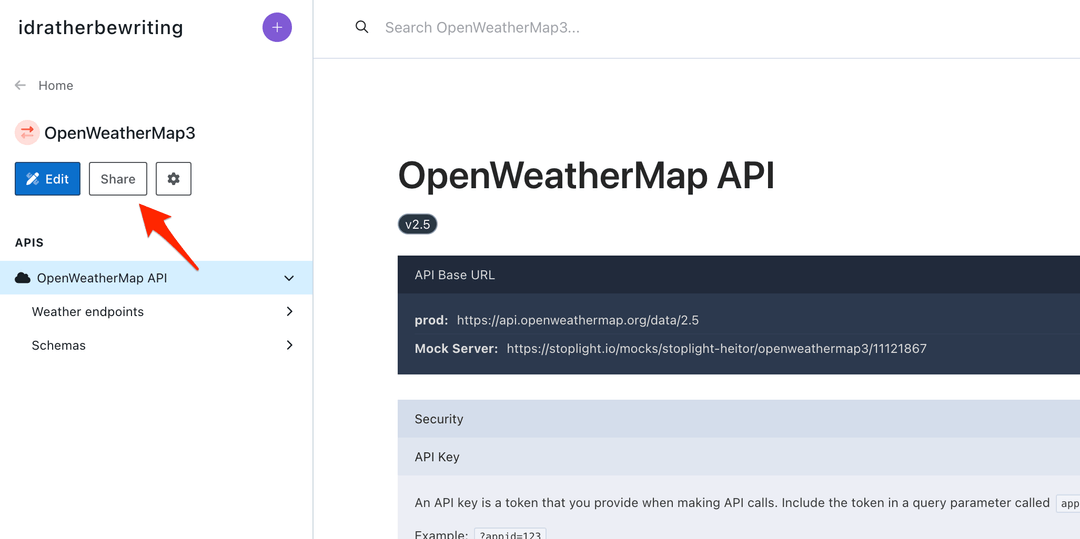1080x539 pixels.
Task: Go to the Home link
Action: pos(56,86)
